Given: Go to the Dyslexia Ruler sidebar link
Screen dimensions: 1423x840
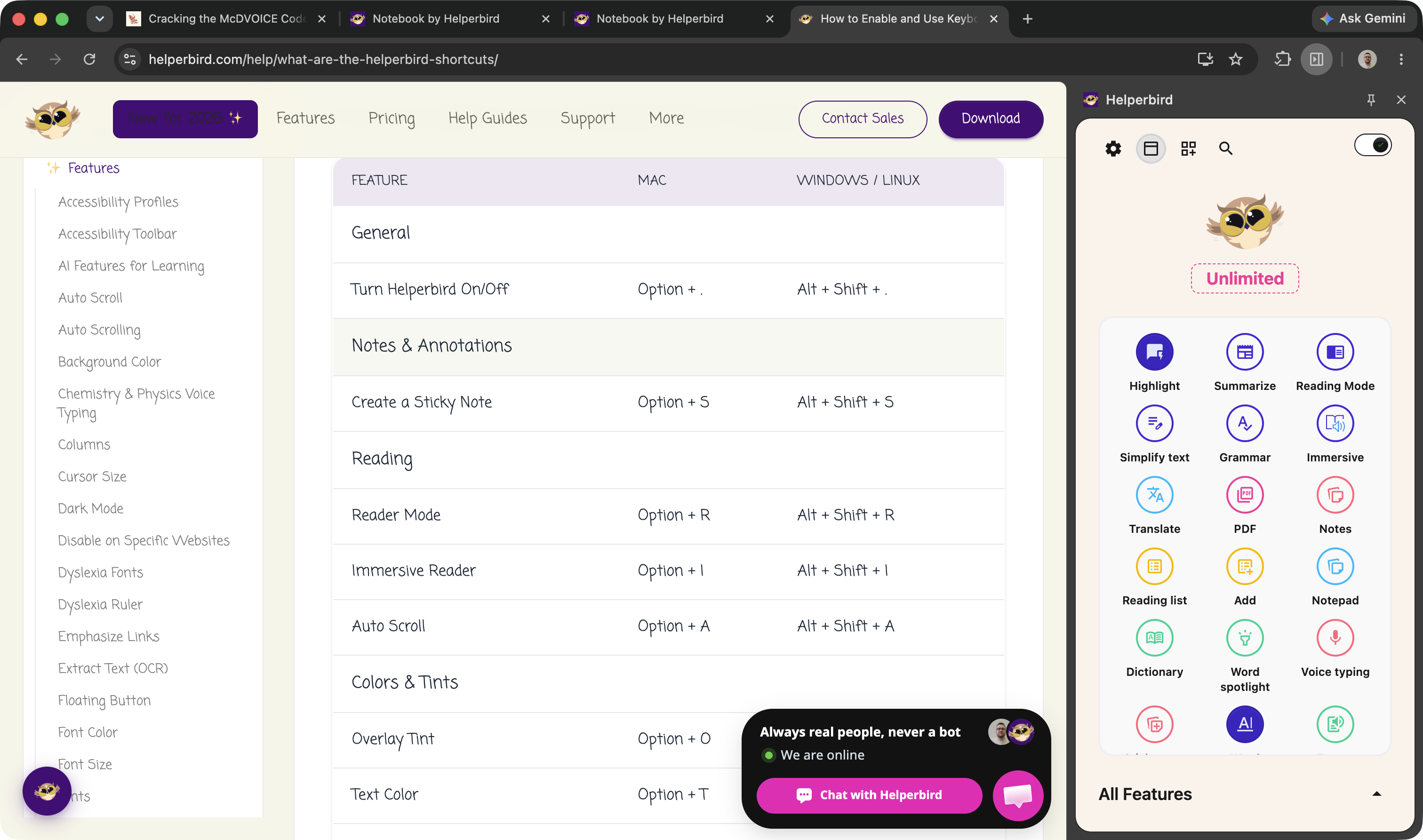Looking at the screenshot, I should pos(100,604).
